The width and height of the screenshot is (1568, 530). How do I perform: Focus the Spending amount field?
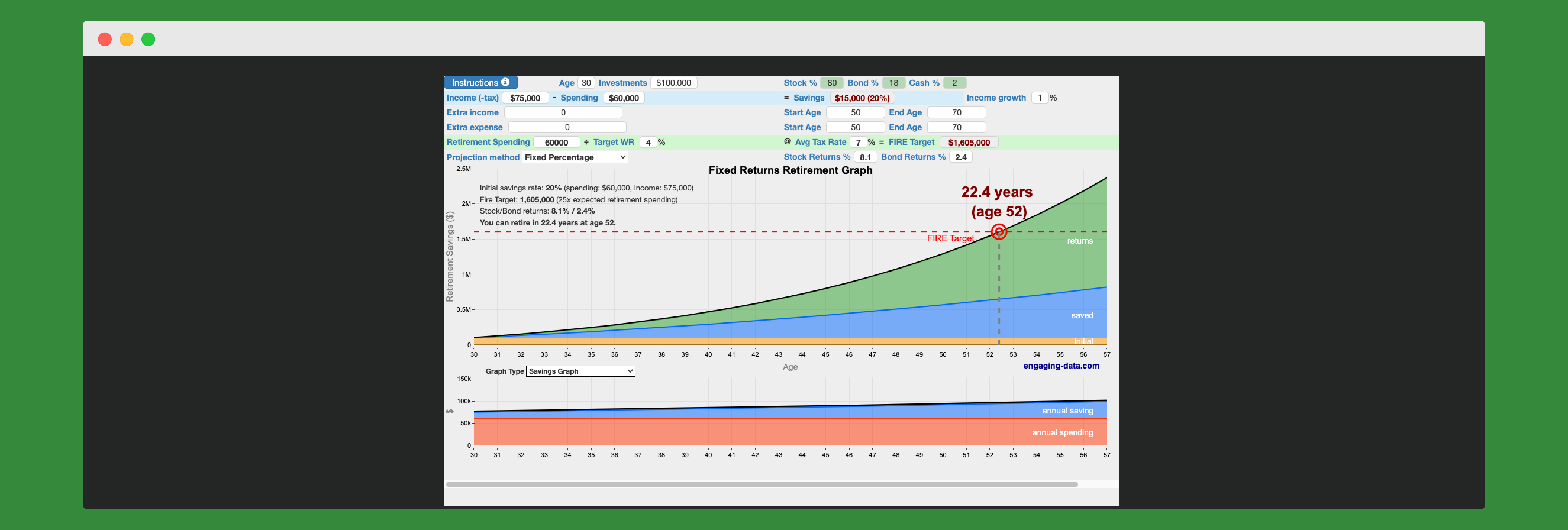tap(623, 98)
